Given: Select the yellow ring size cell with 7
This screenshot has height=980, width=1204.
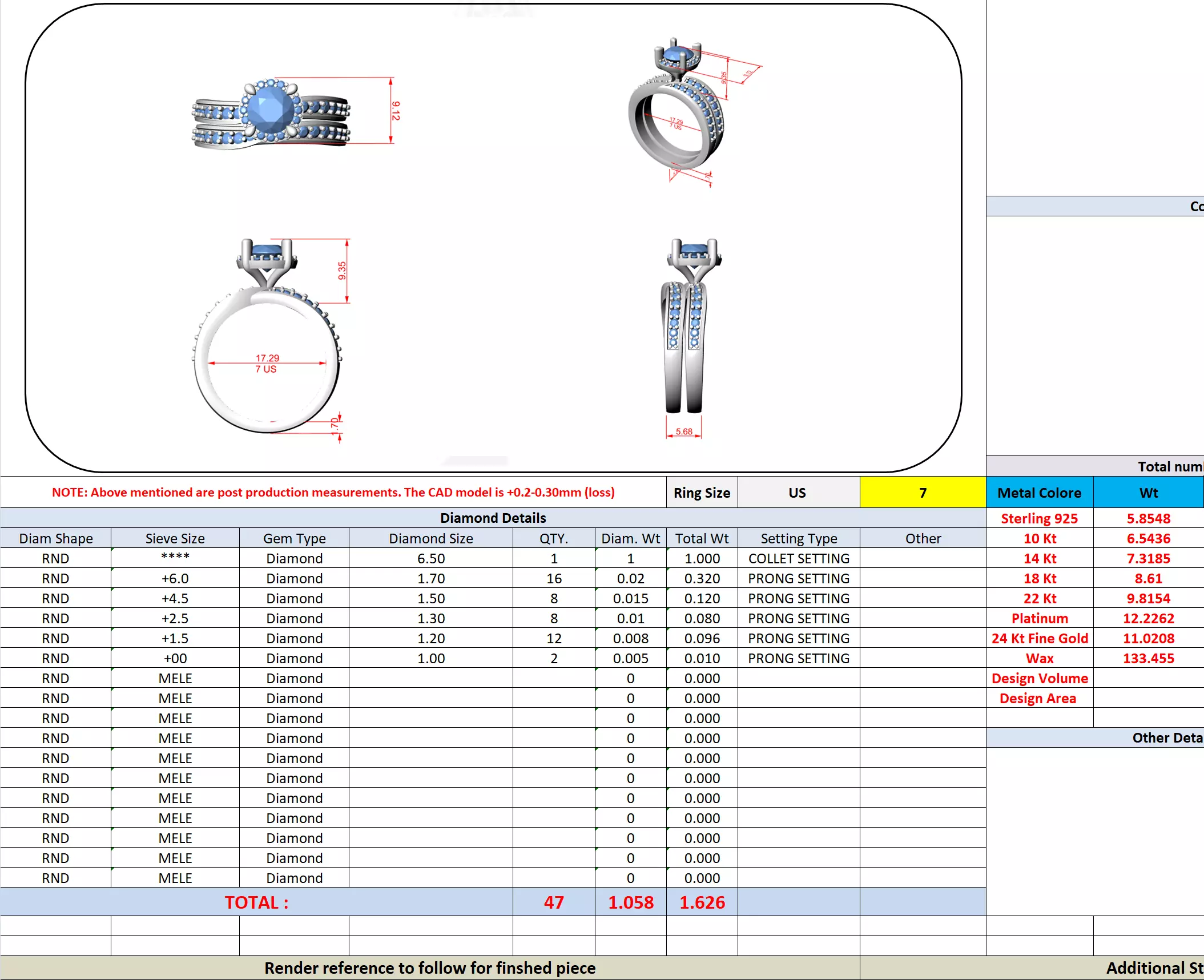Looking at the screenshot, I should [x=922, y=493].
